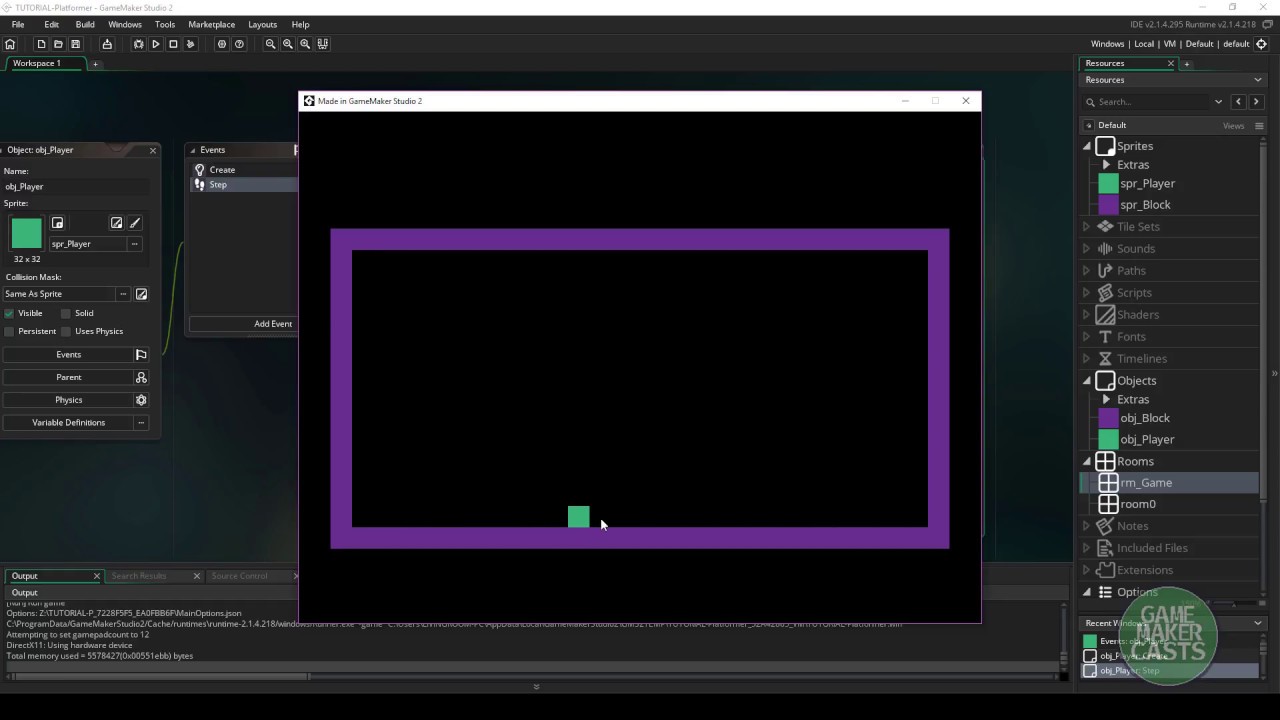Click the Create Executable export icon
Image resolution: width=1280 pixels, height=720 pixels.
coord(107,44)
